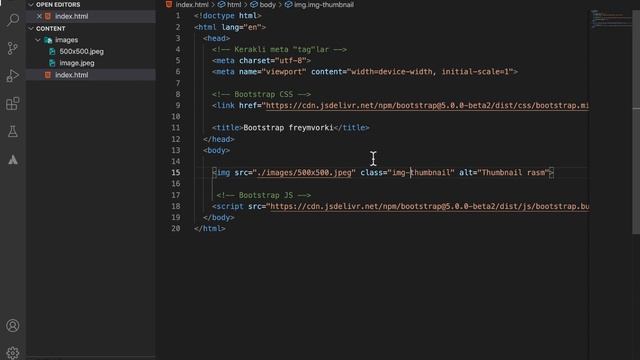
Task: Open the Manage gear icon
Action: pos(13,353)
